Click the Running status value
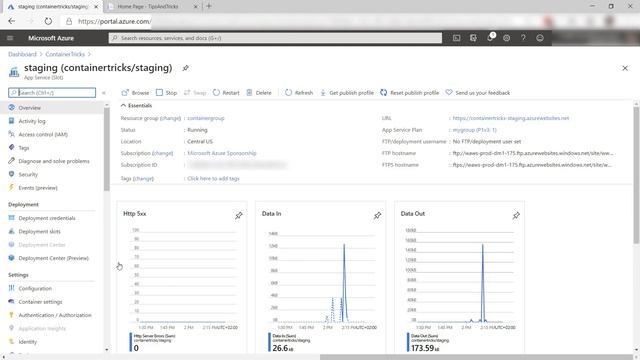The height and width of the screenshot is (360, 640). tap(197, 130)
